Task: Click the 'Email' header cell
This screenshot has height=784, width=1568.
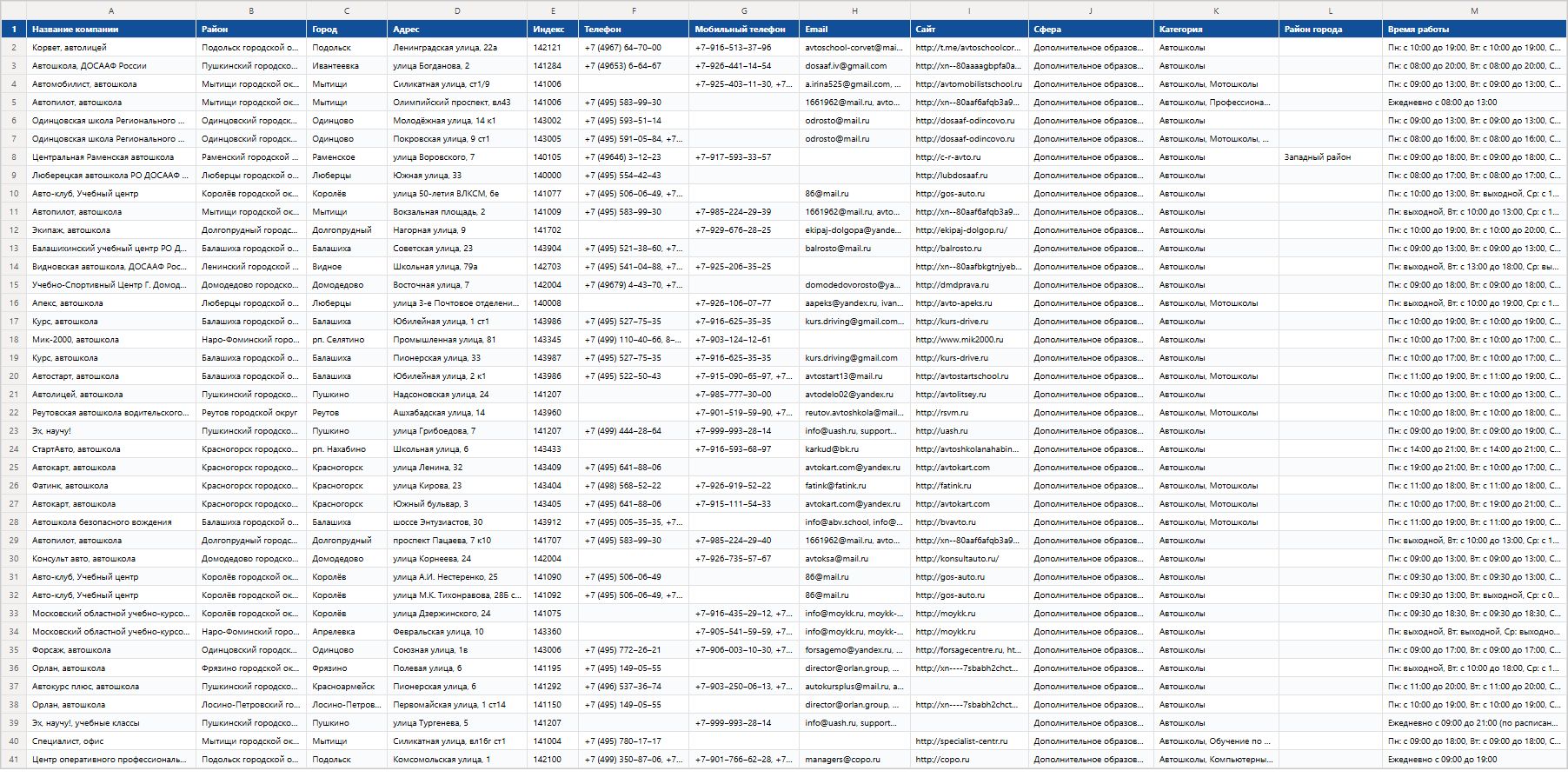Action: [x=854, y=29]
